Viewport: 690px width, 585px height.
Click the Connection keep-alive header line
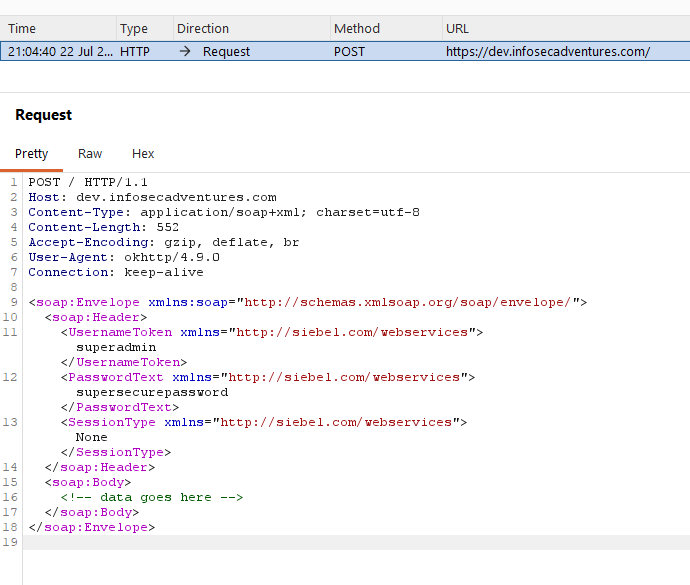click(x=116, y=272)
